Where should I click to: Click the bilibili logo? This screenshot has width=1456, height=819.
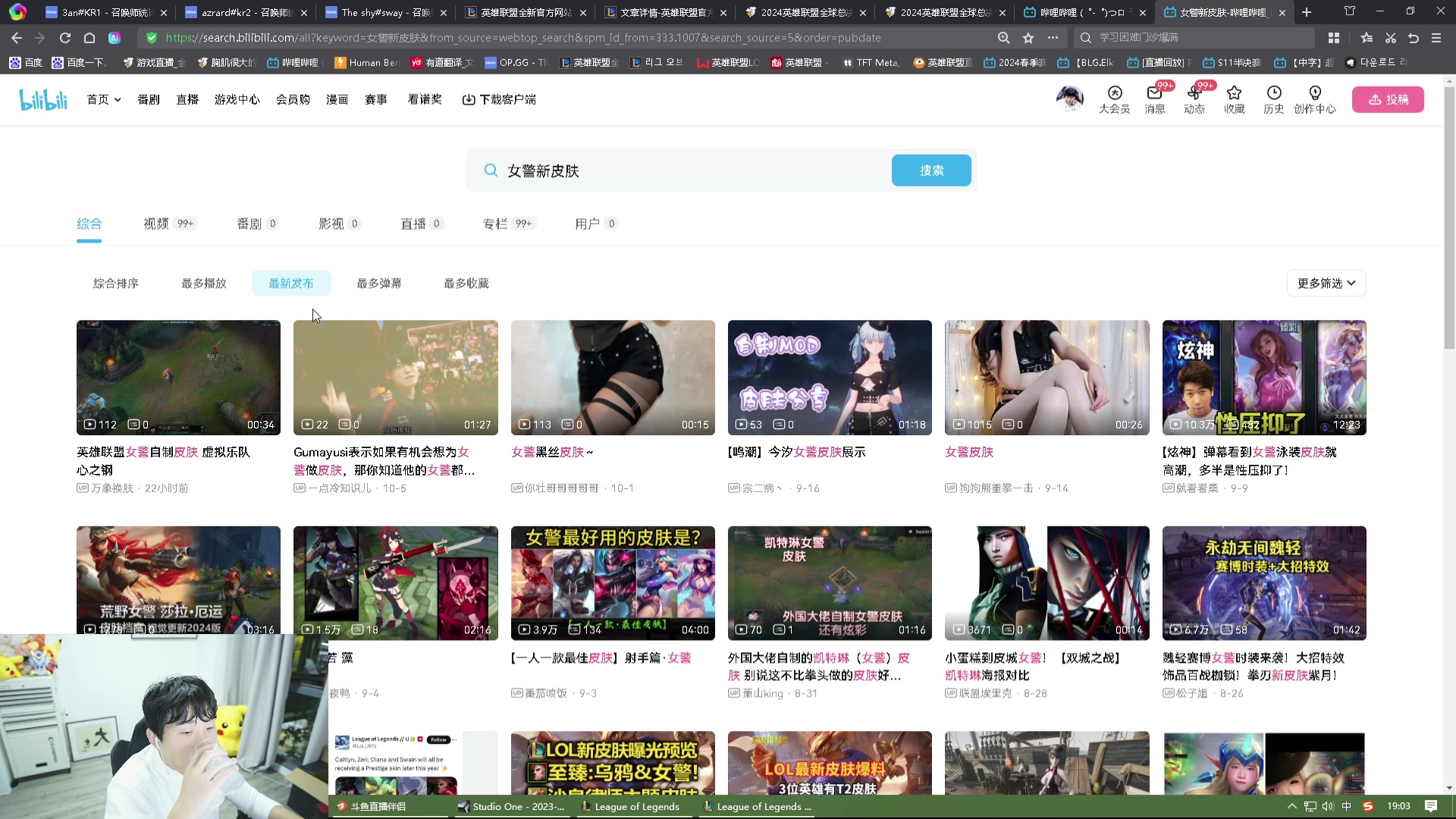coord(43,99)
